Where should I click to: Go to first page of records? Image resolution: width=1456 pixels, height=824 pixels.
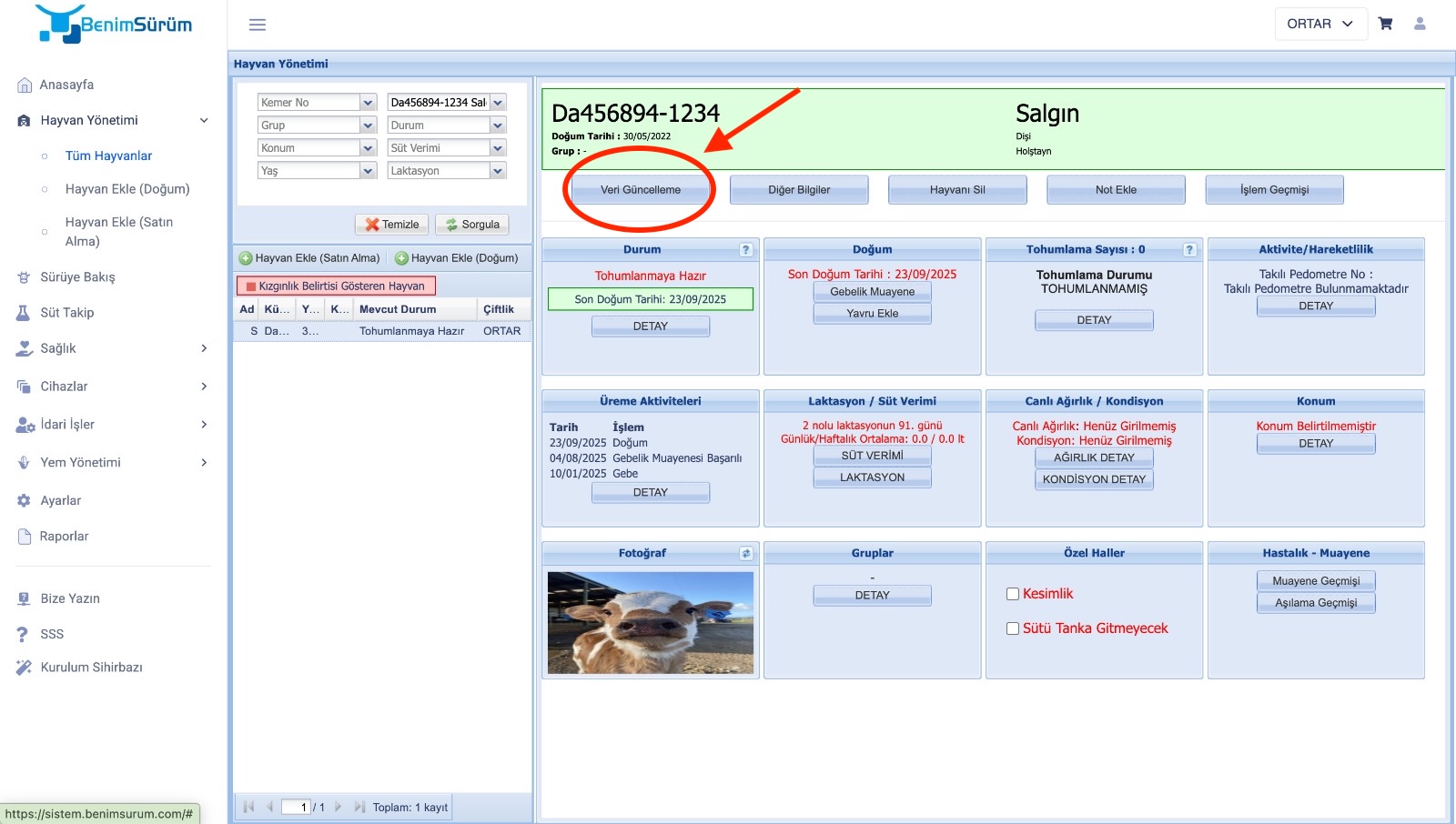pyautogui.click(x=248, y=807)
